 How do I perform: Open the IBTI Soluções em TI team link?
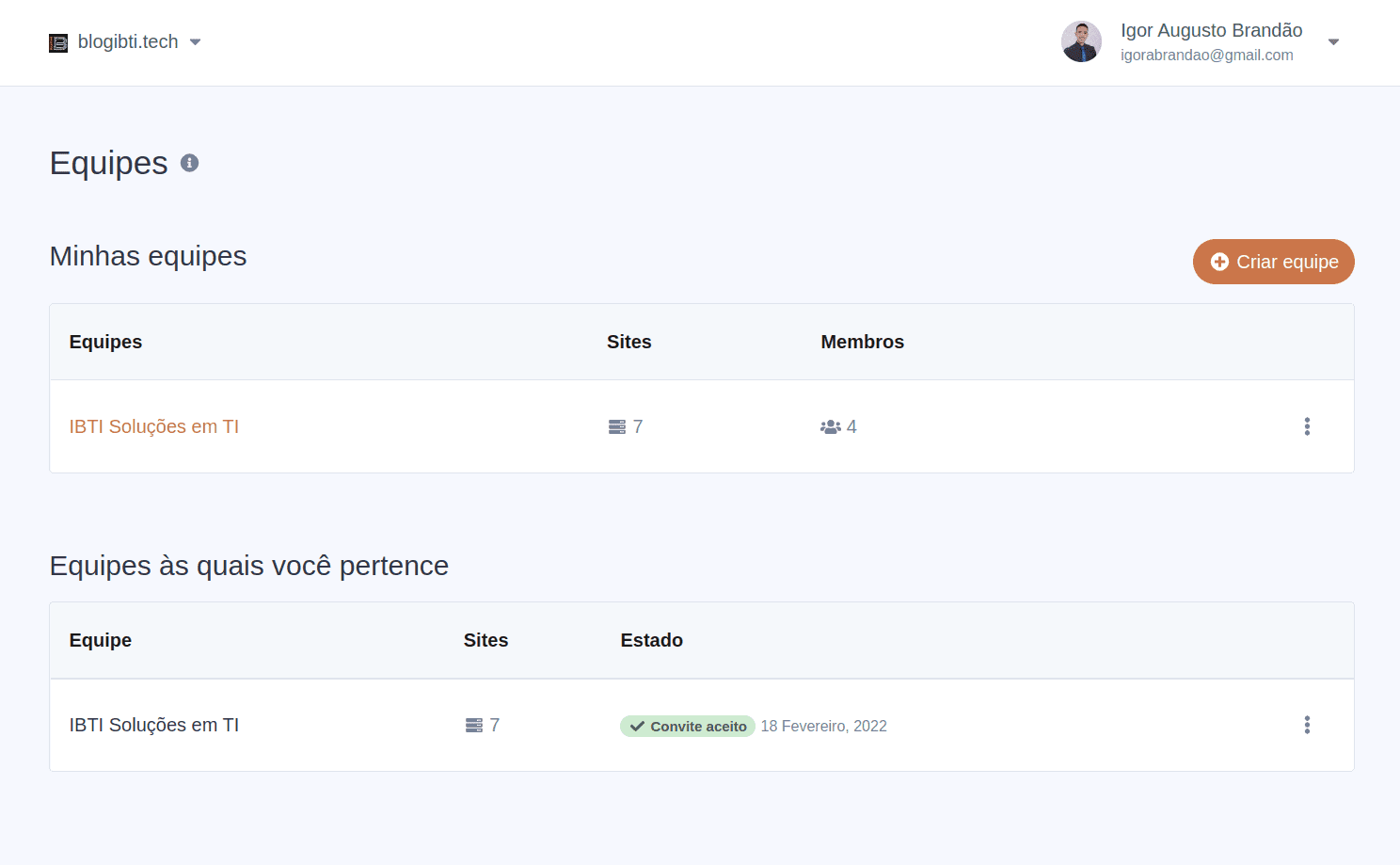click(154, 426)
